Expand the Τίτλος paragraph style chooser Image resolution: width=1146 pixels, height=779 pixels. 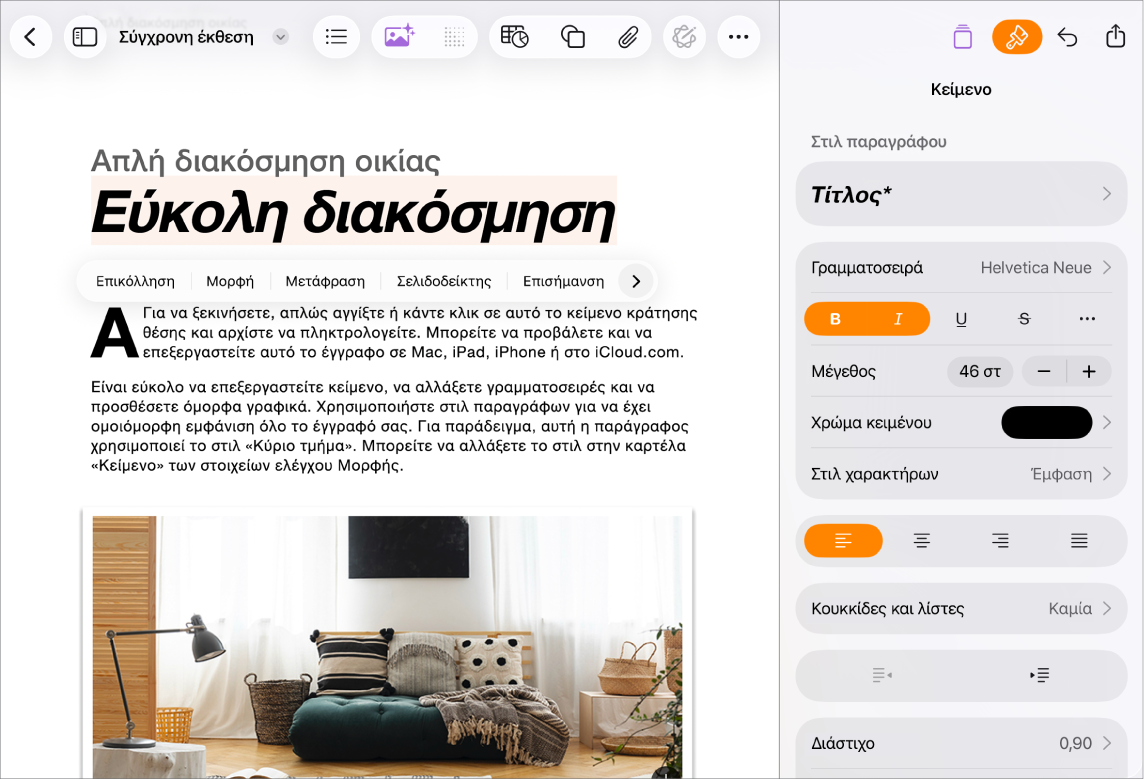click(961, 194)
